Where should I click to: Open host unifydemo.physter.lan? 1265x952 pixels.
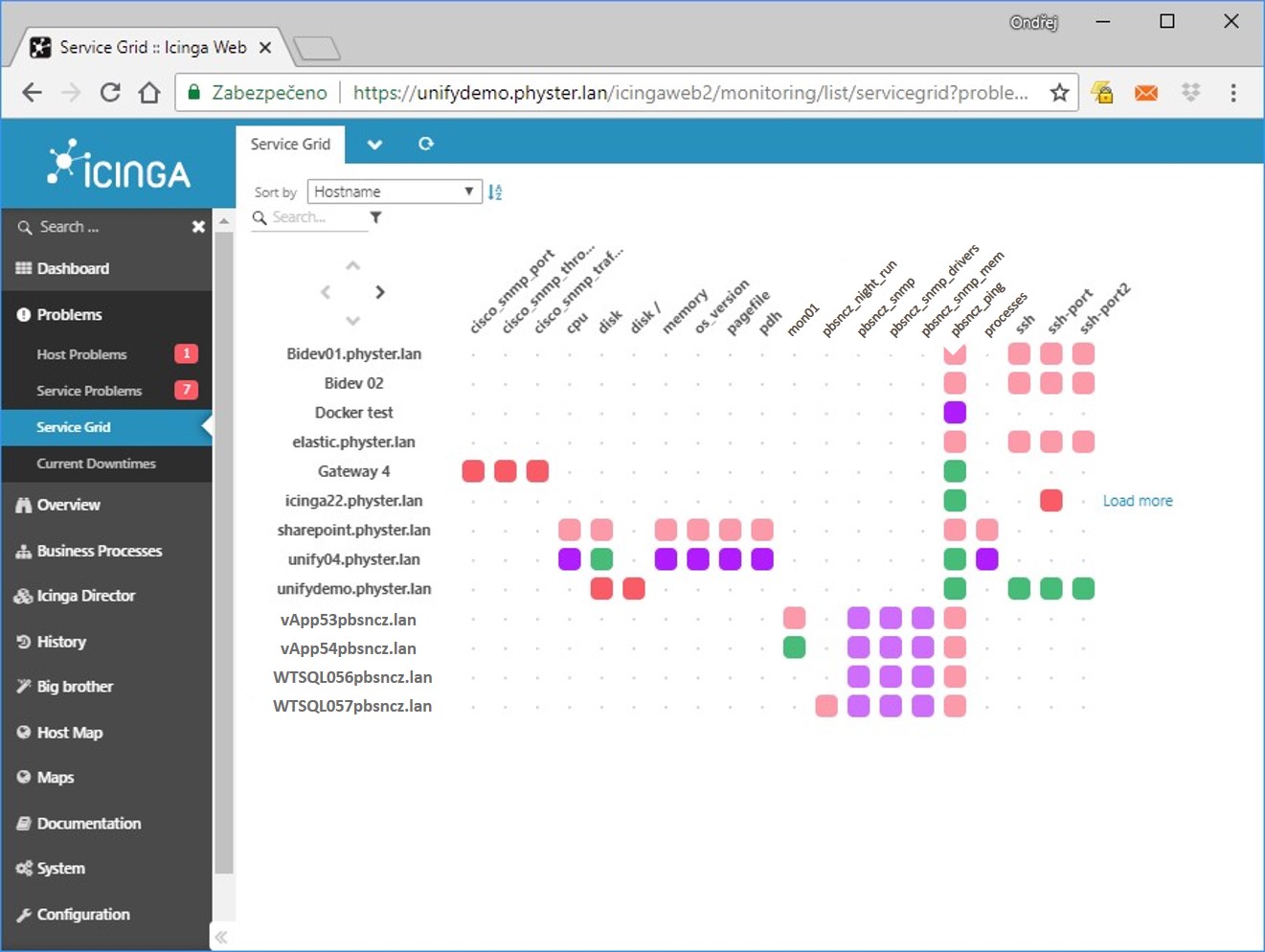(353, 589)
